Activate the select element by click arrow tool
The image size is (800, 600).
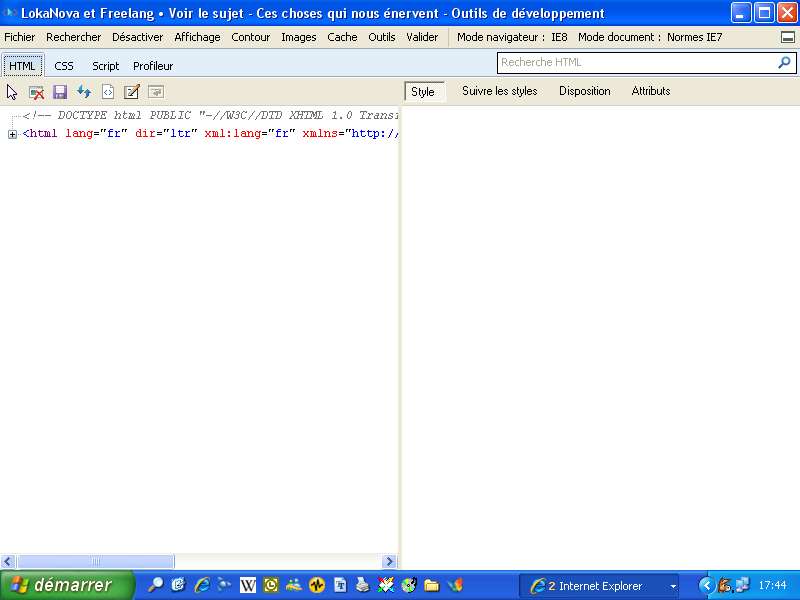click(12, 92)
